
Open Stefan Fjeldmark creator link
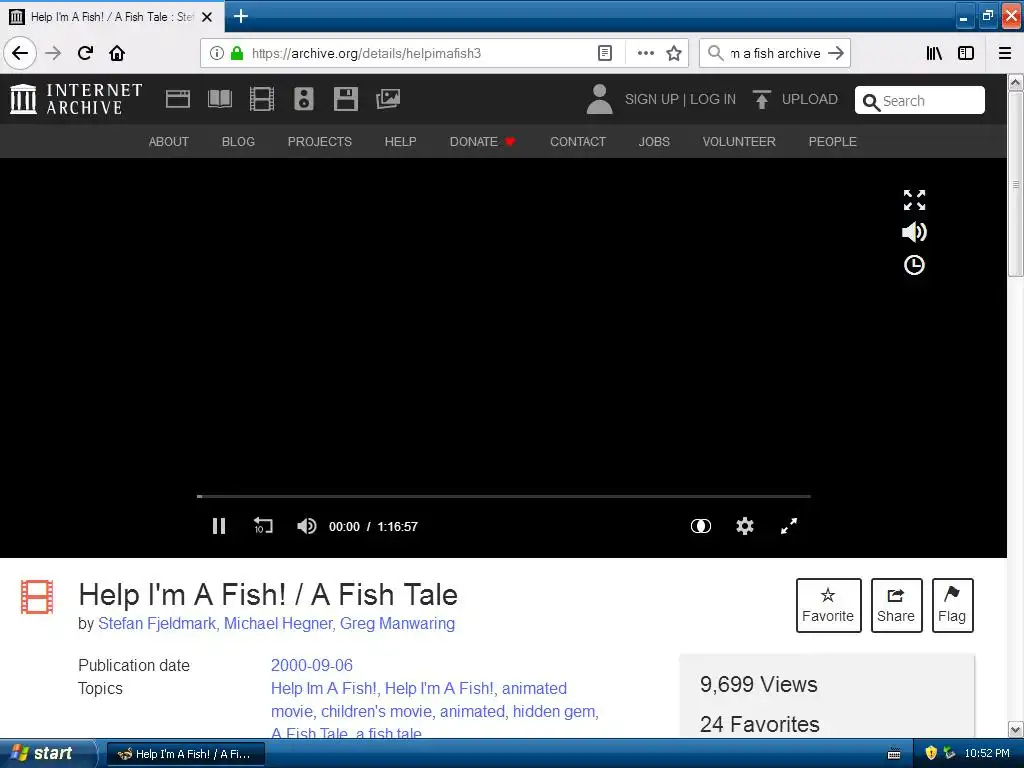point(157,624)
